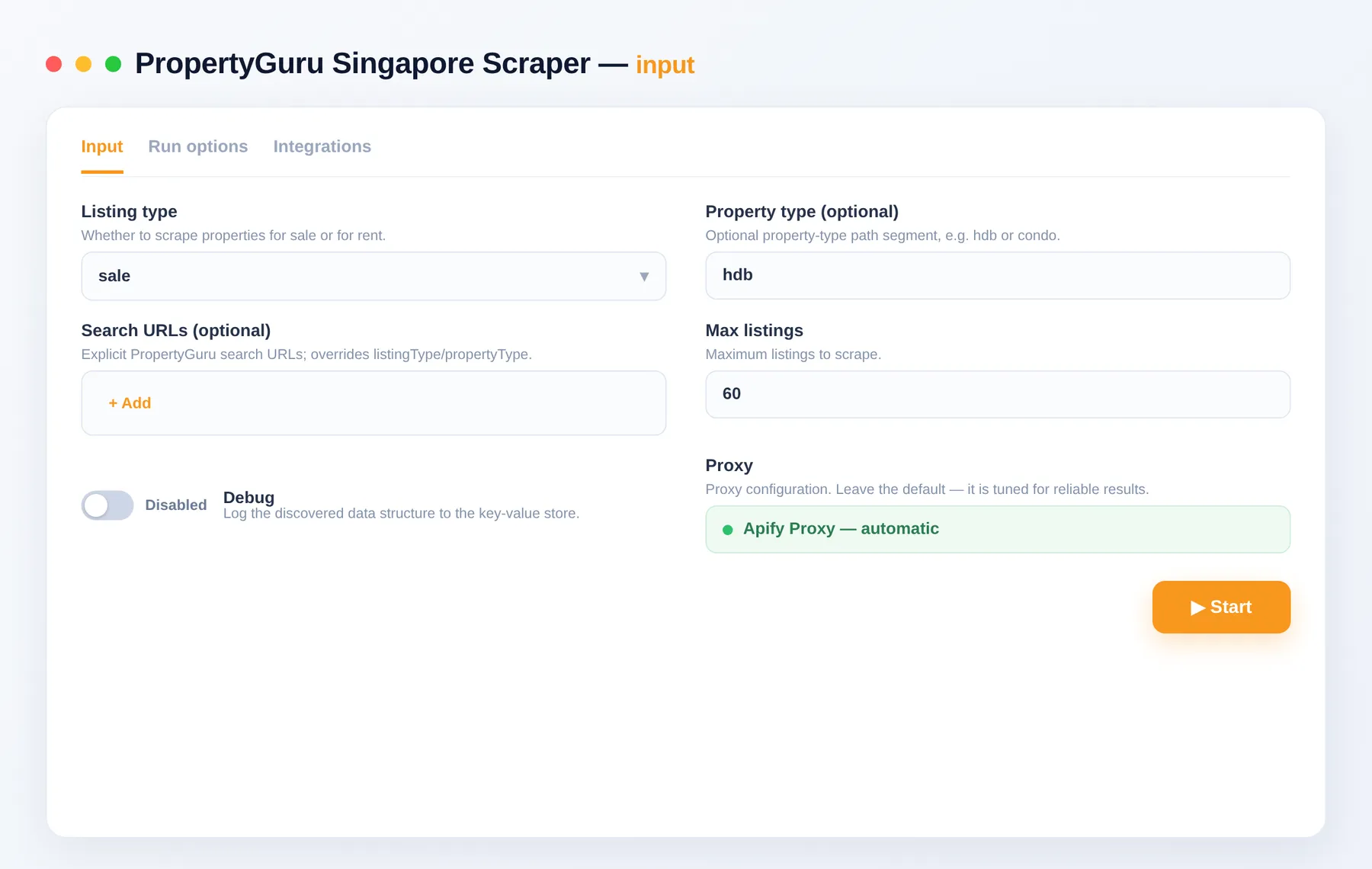
Task: Click the 'Search URLs (optional)' label
Action: click(x=176, y=331)
